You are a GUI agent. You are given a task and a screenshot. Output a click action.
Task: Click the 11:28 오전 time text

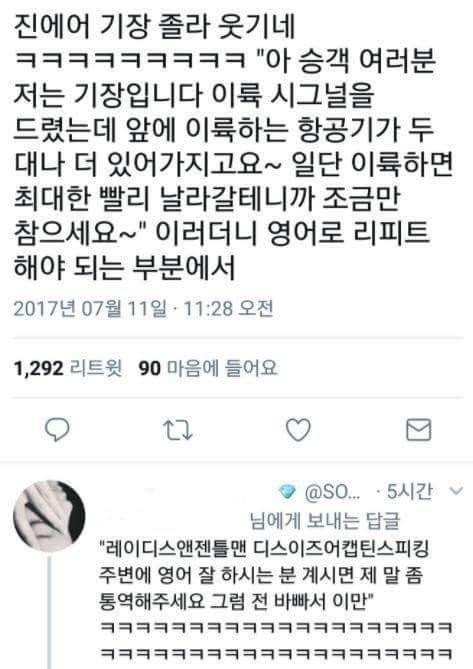coord(228,308)
